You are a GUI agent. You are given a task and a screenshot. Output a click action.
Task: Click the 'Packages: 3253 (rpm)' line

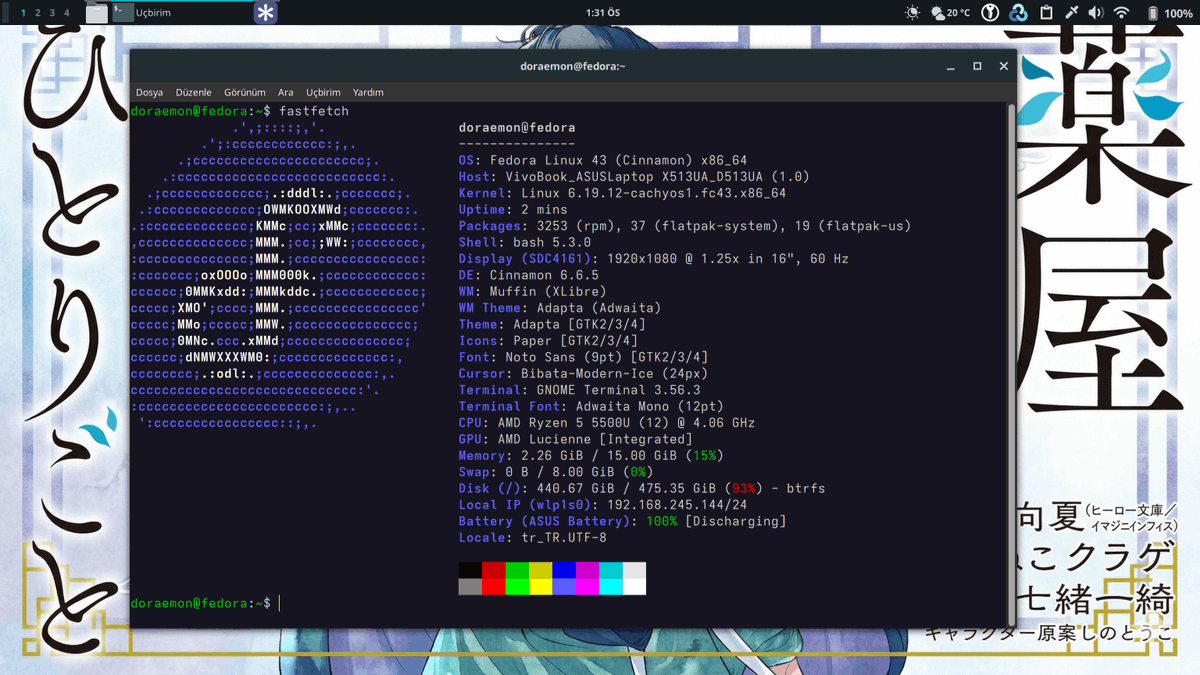tap(685, 226)
